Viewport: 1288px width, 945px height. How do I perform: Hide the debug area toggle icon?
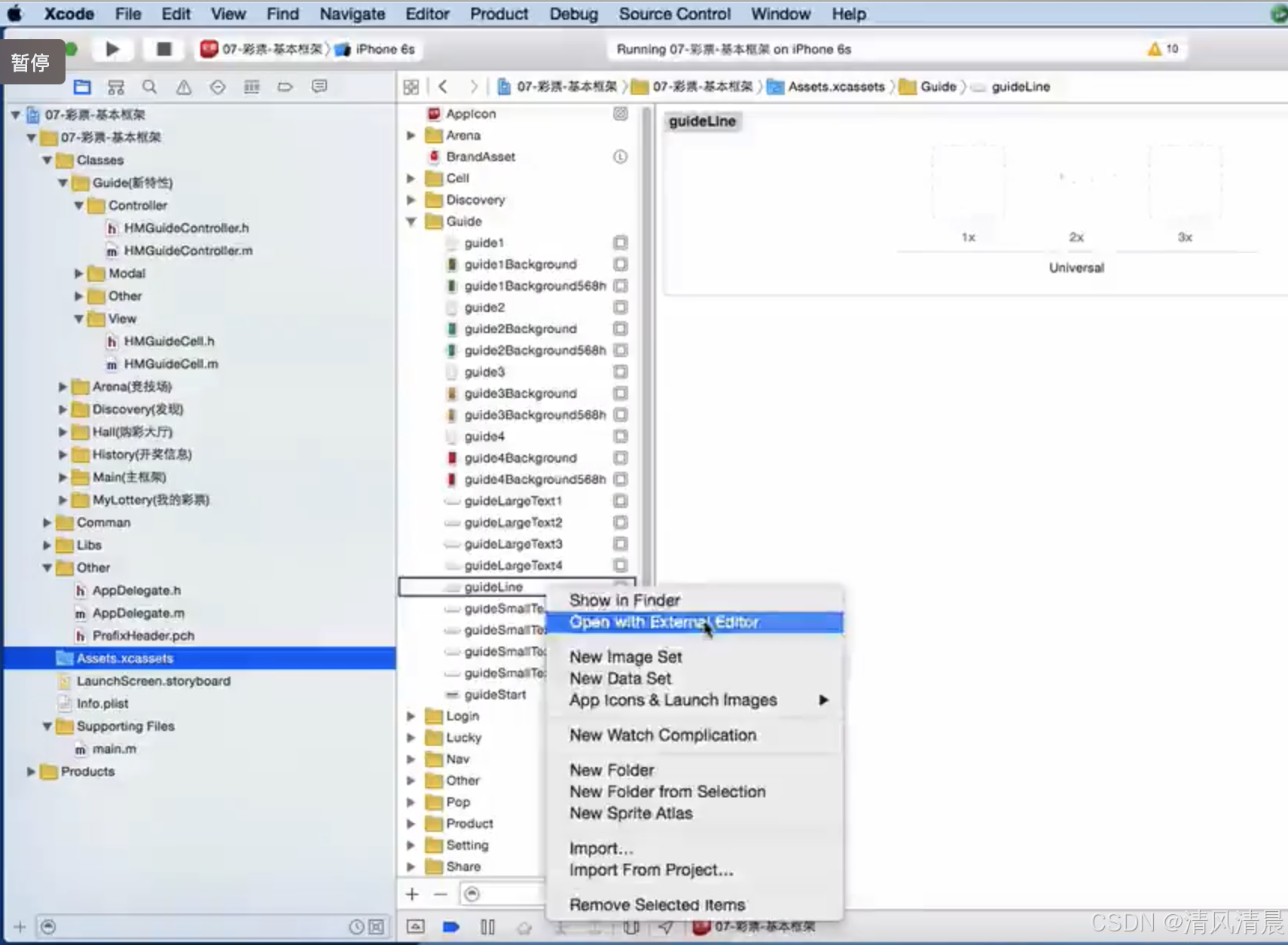[x=416, y=927]
